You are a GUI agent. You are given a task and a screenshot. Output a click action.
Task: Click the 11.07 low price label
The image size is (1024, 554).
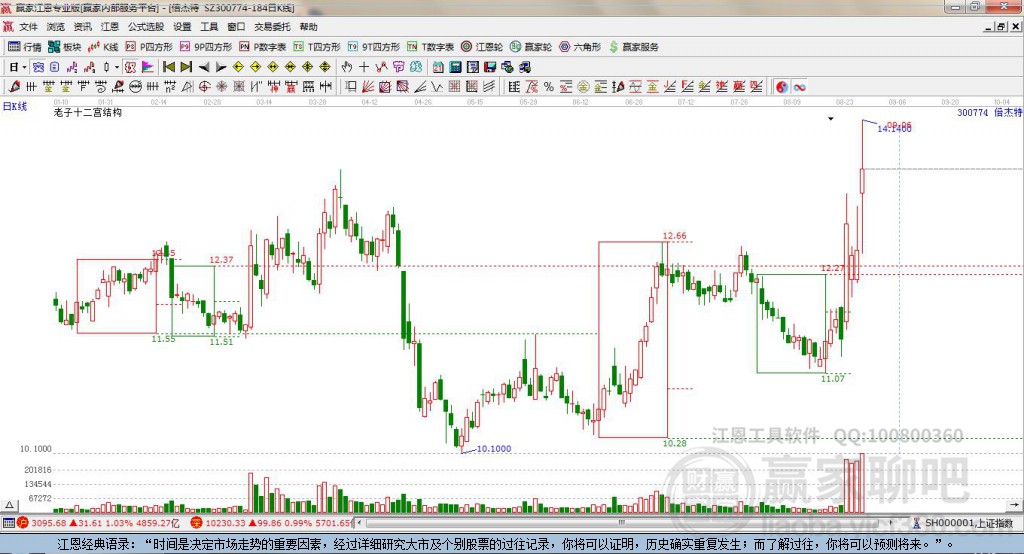pyautogui.click(x=833, y=378)
